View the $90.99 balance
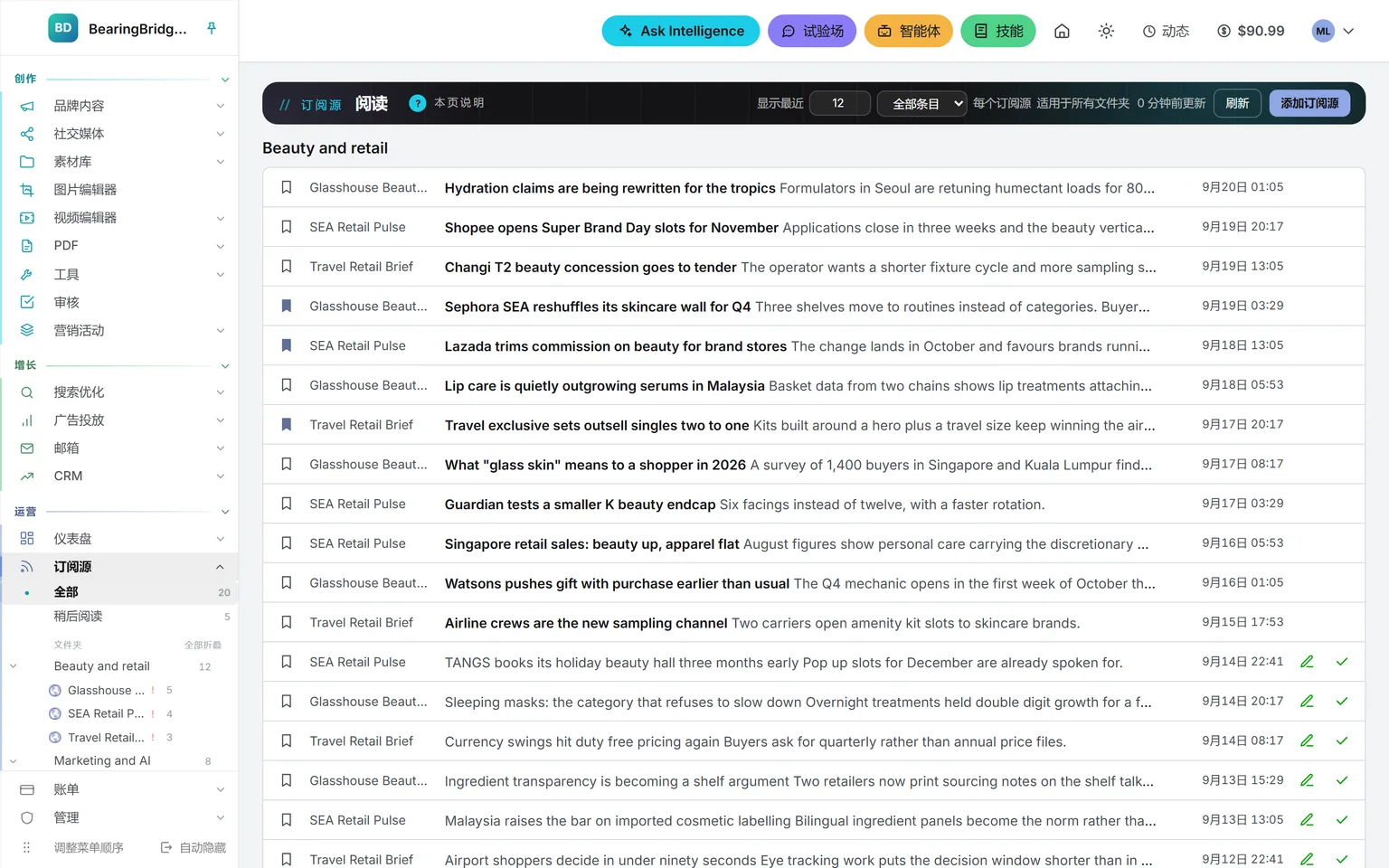Image resolution: width=1389 pixels, height=868 pixels. coord(1251,31)
